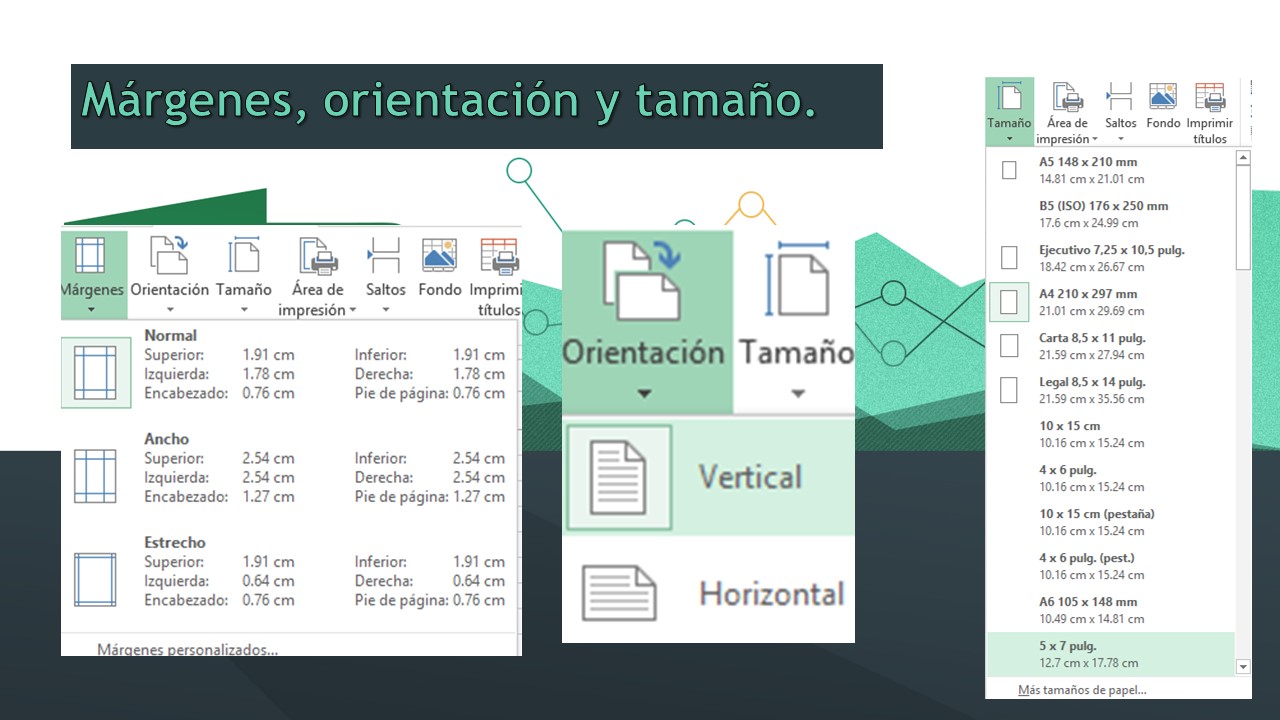Select Carta 8,5 x 11 pulg. size
Image resolution: width=1280 pixels, height=720 pixels.
1110,346
